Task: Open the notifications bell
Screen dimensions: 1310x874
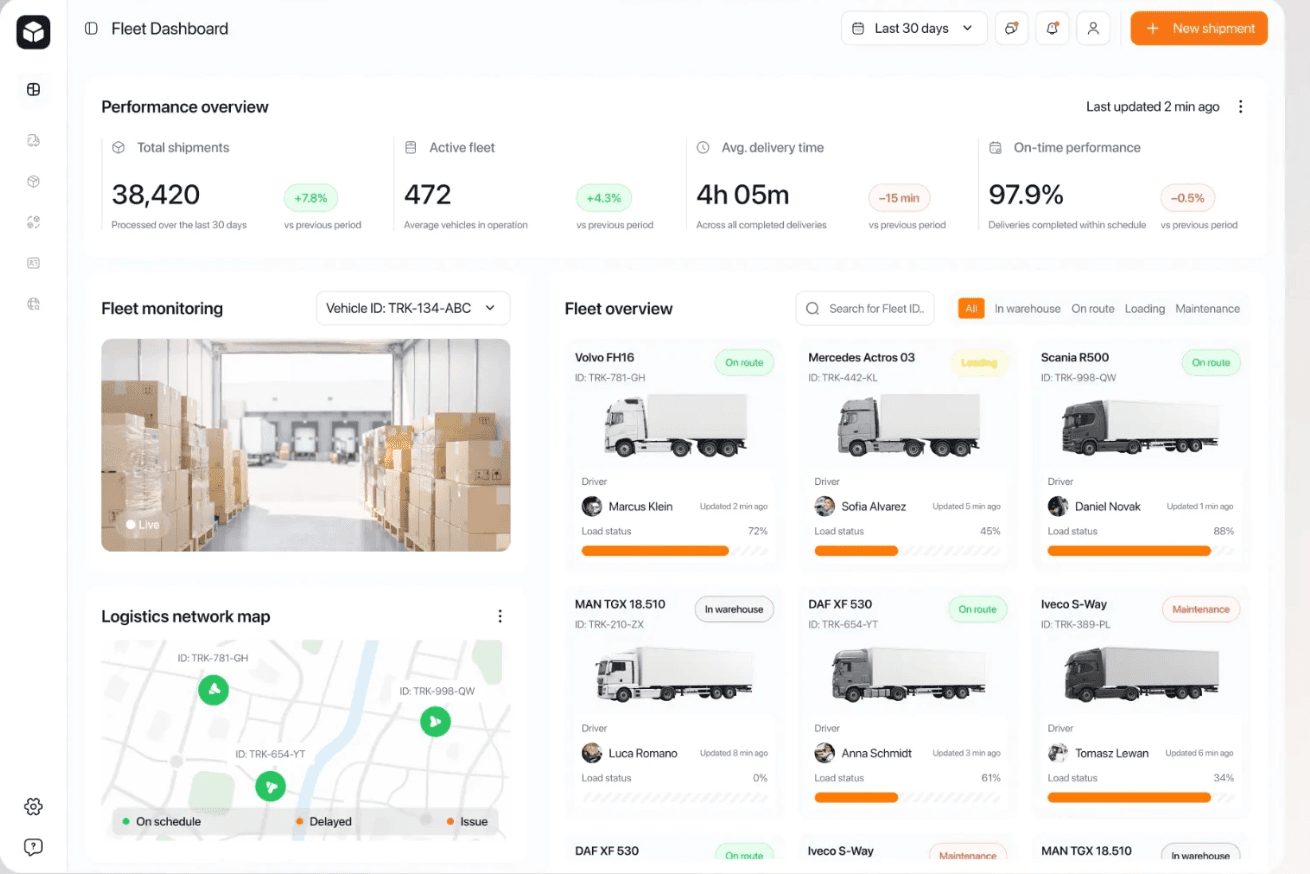Action: pyautogui.click(x=1052, y=28)
